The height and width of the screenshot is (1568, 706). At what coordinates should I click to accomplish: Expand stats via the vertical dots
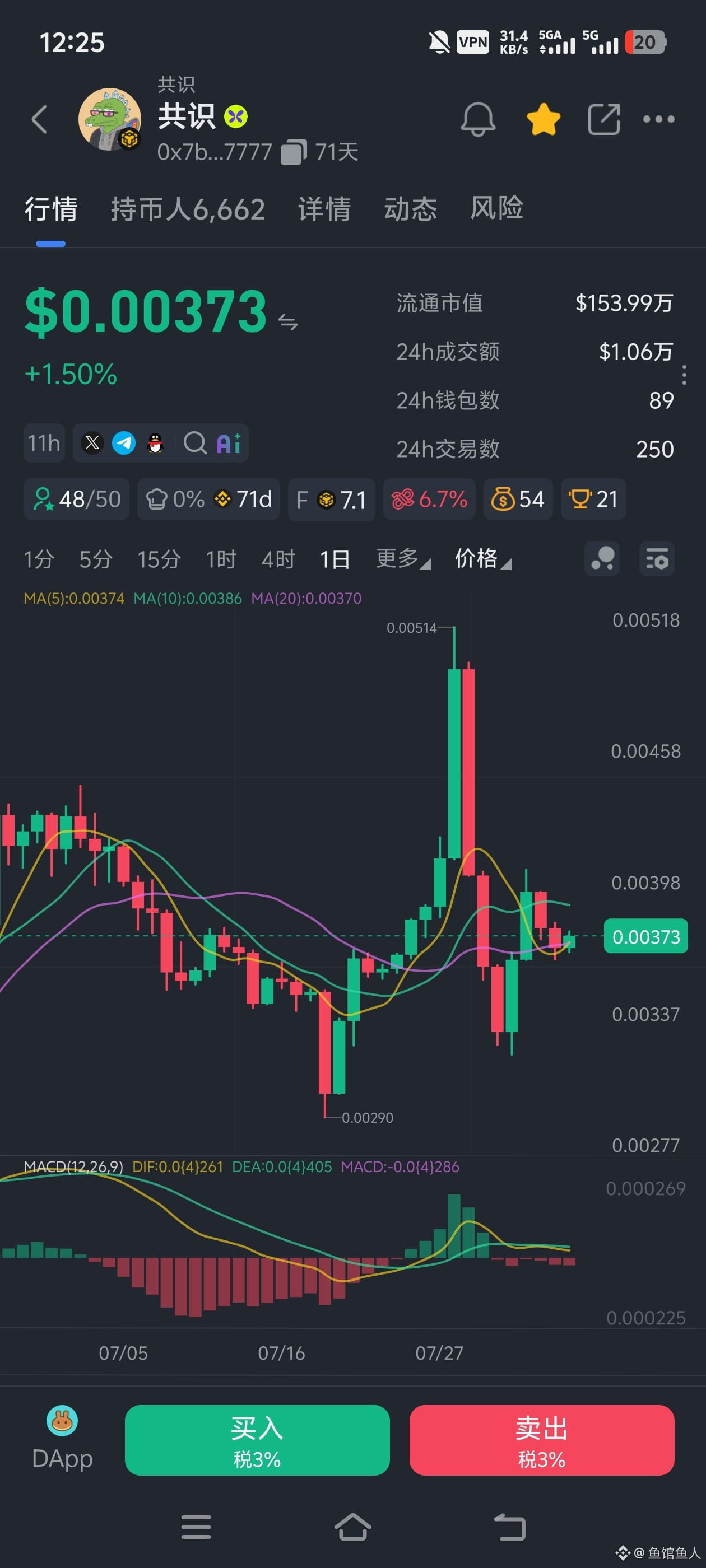684,375
